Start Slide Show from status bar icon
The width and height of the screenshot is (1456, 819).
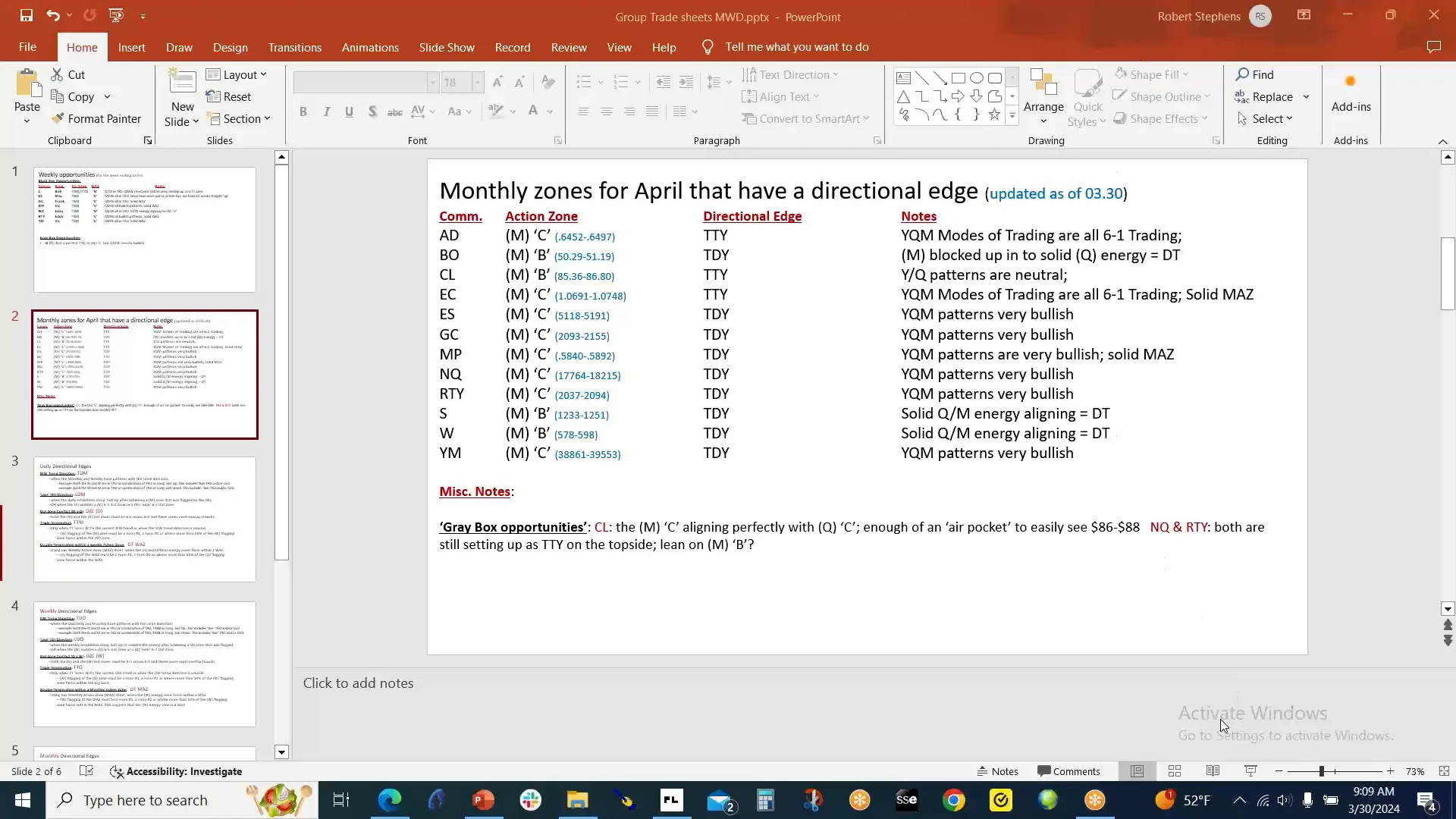pos(1250,771)
